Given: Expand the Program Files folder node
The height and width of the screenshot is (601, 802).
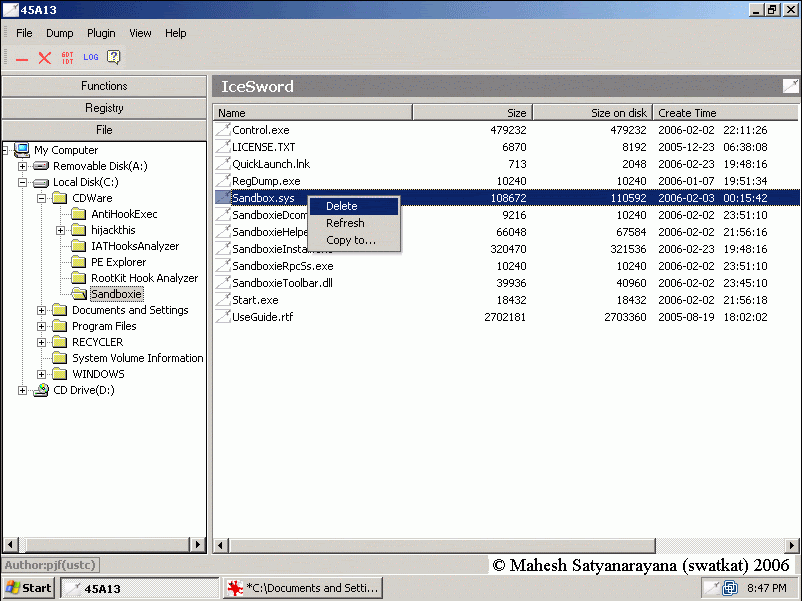Looking at the screenshot, I should click(41, 326).
